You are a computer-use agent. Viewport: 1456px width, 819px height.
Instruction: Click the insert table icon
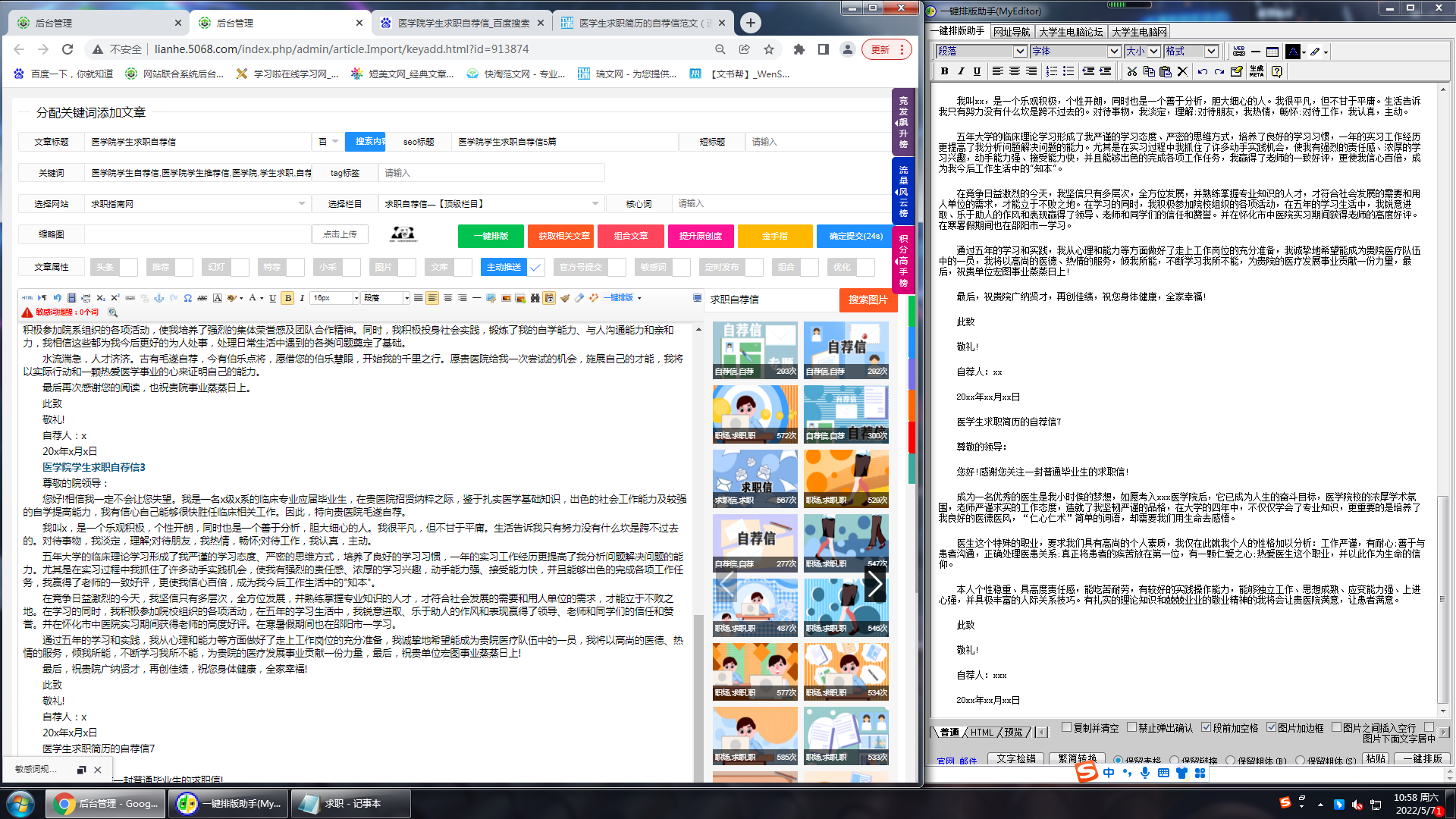(1272, 52)
